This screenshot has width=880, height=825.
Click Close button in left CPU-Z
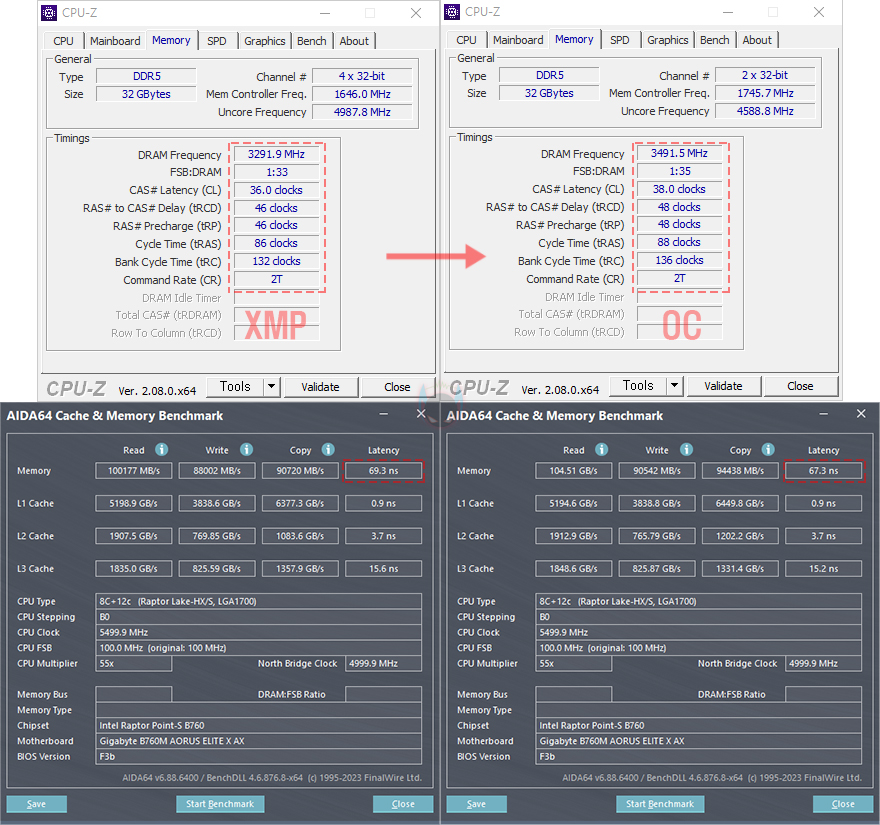tap(397, 387)
